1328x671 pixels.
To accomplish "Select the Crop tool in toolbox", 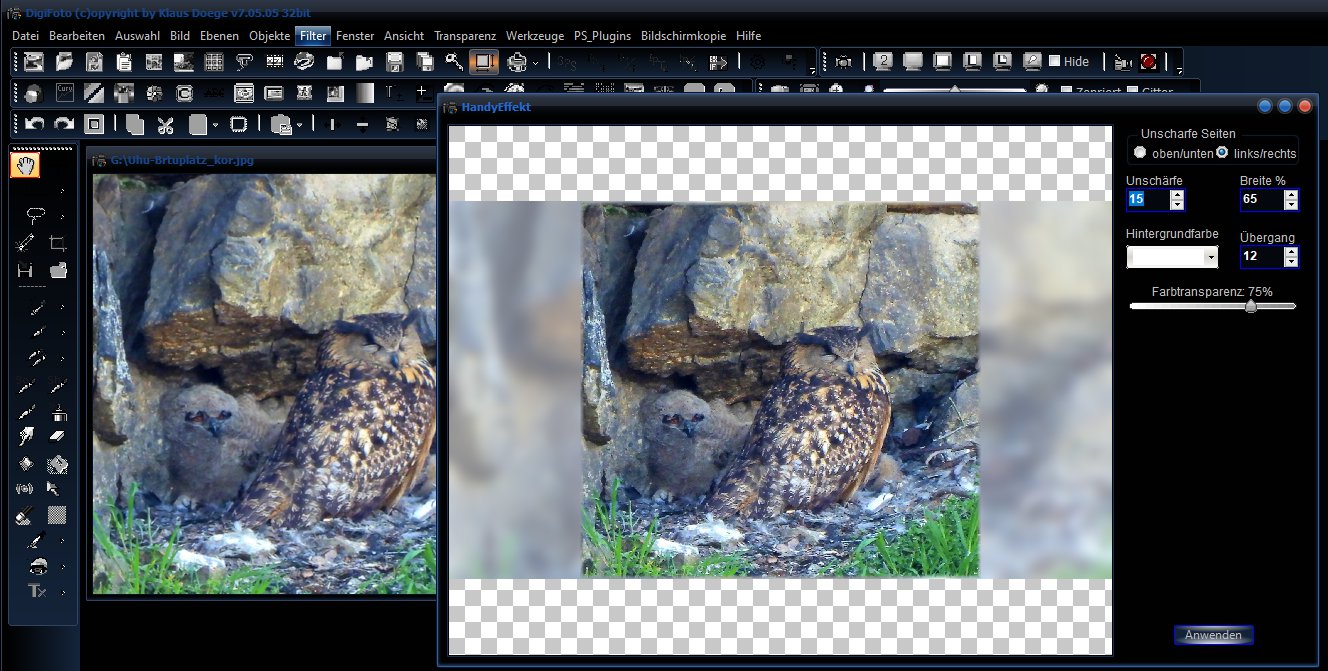I will 58,242.
